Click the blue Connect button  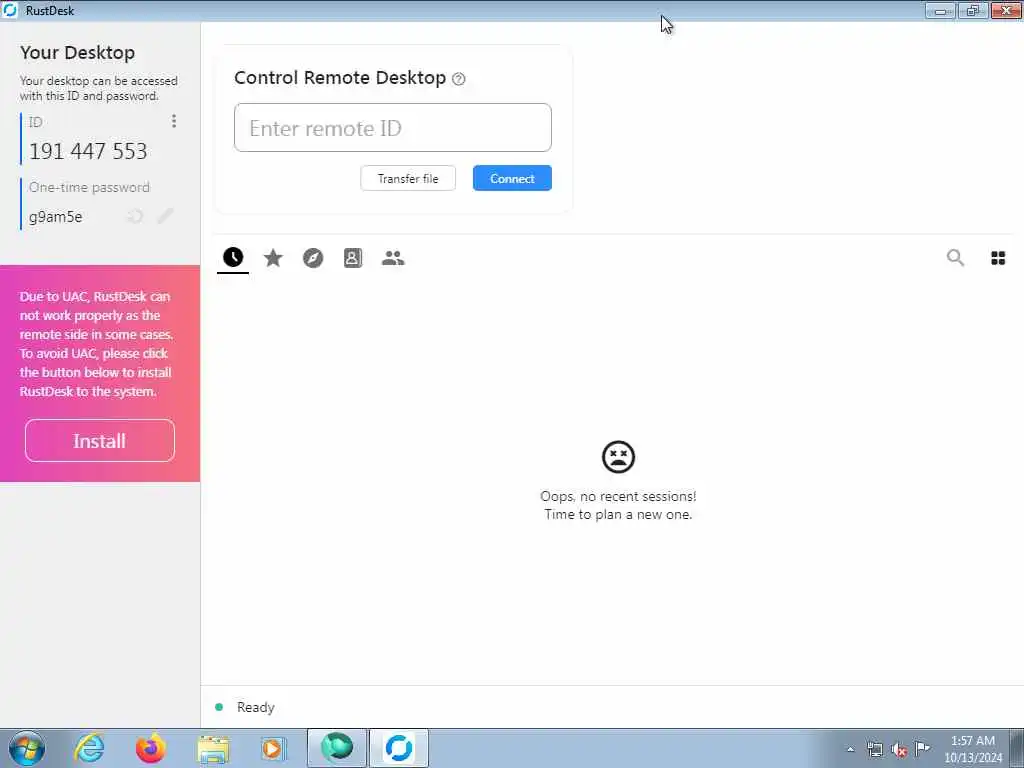(512, 178)
